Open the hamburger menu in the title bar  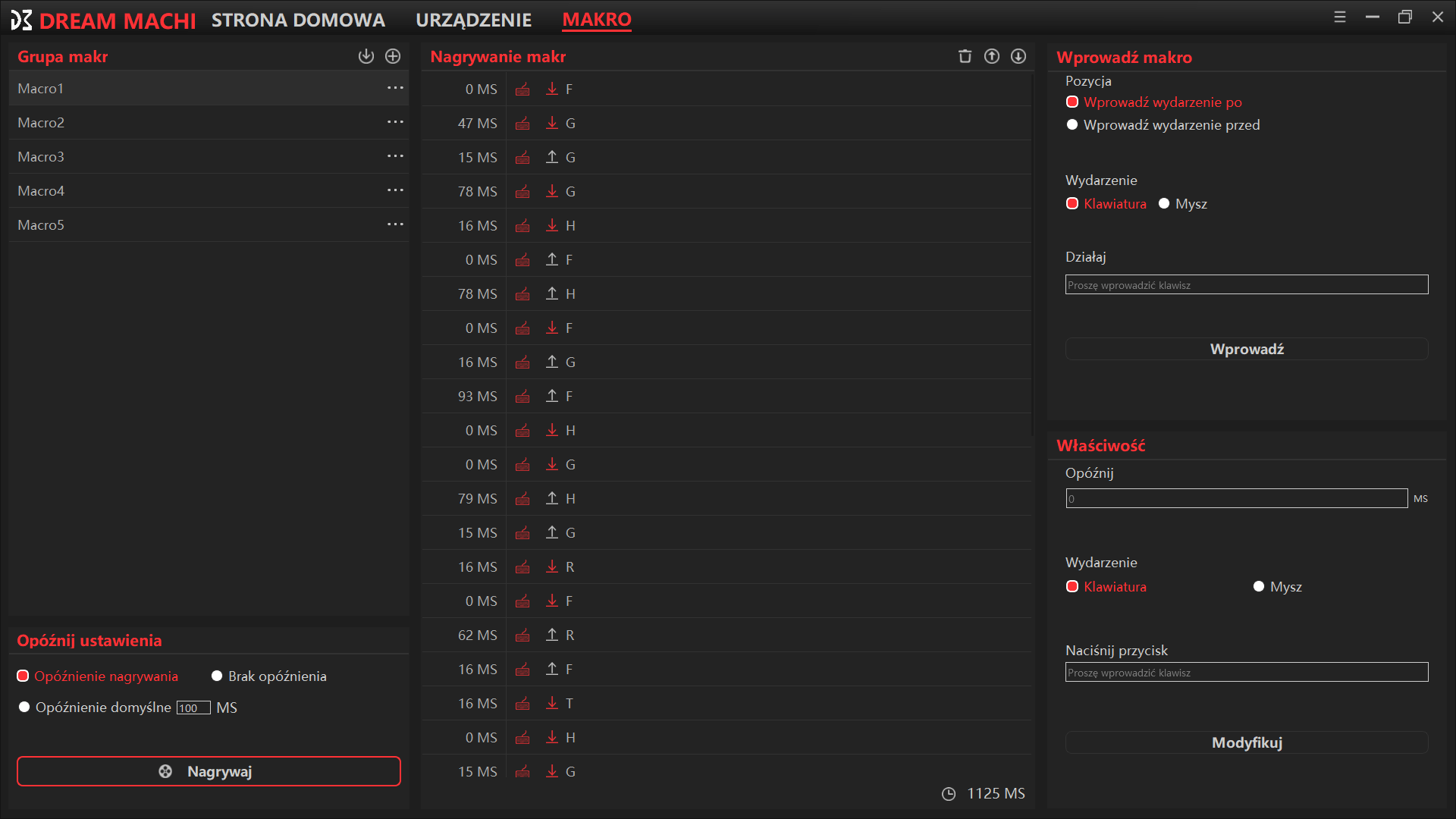coord(1340,17)
